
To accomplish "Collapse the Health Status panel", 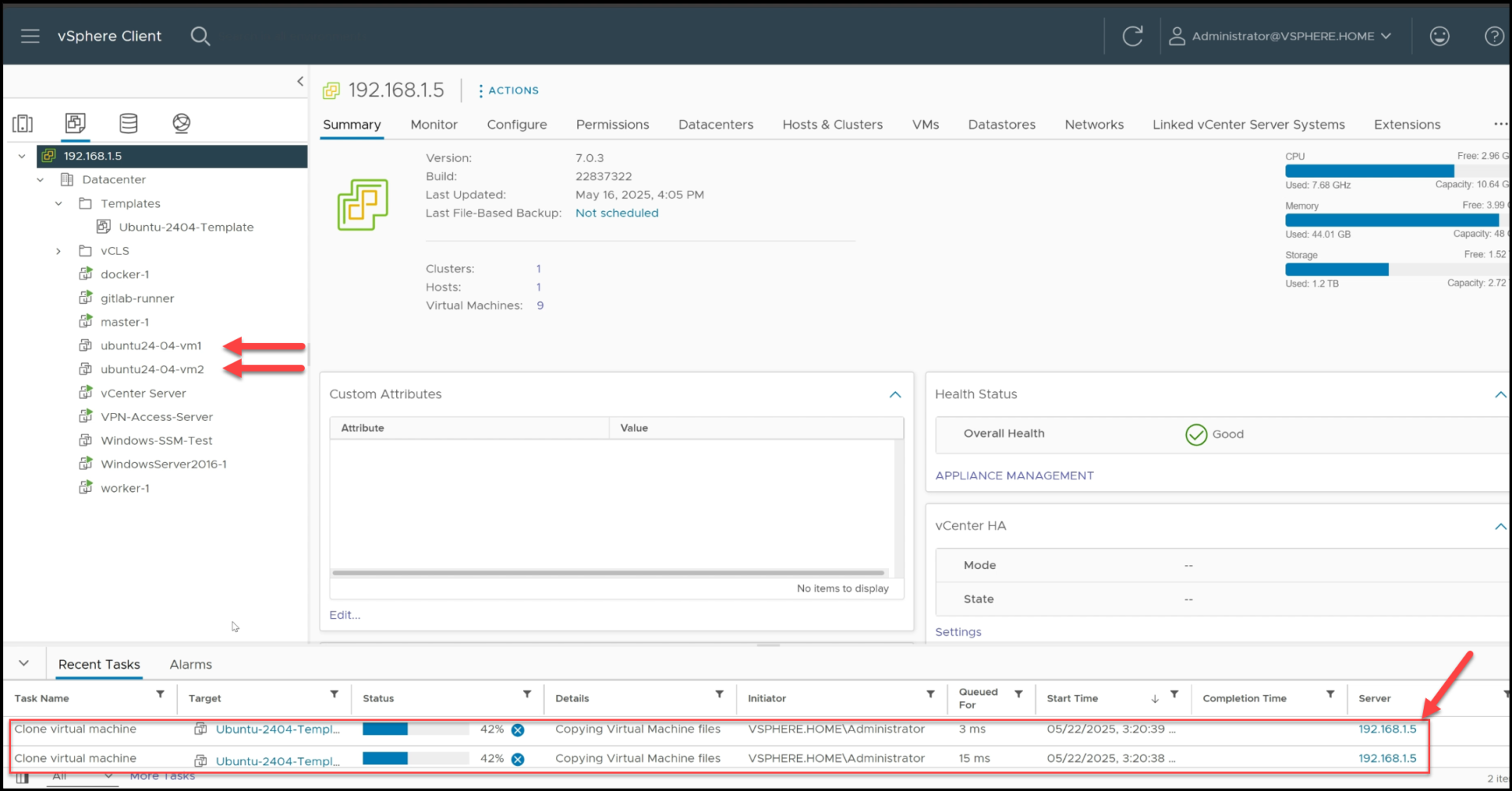I will click(x=1500, y=394).
